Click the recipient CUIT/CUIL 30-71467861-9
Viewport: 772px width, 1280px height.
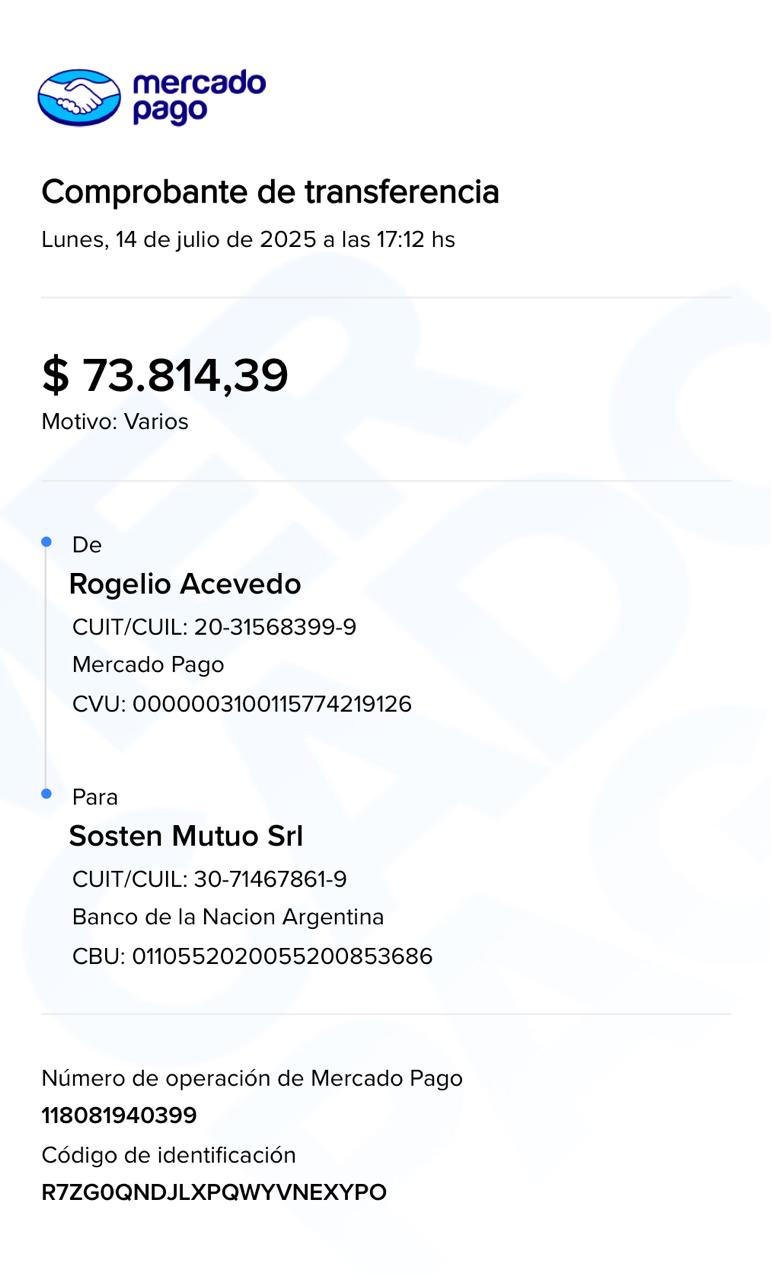(210, 879)
